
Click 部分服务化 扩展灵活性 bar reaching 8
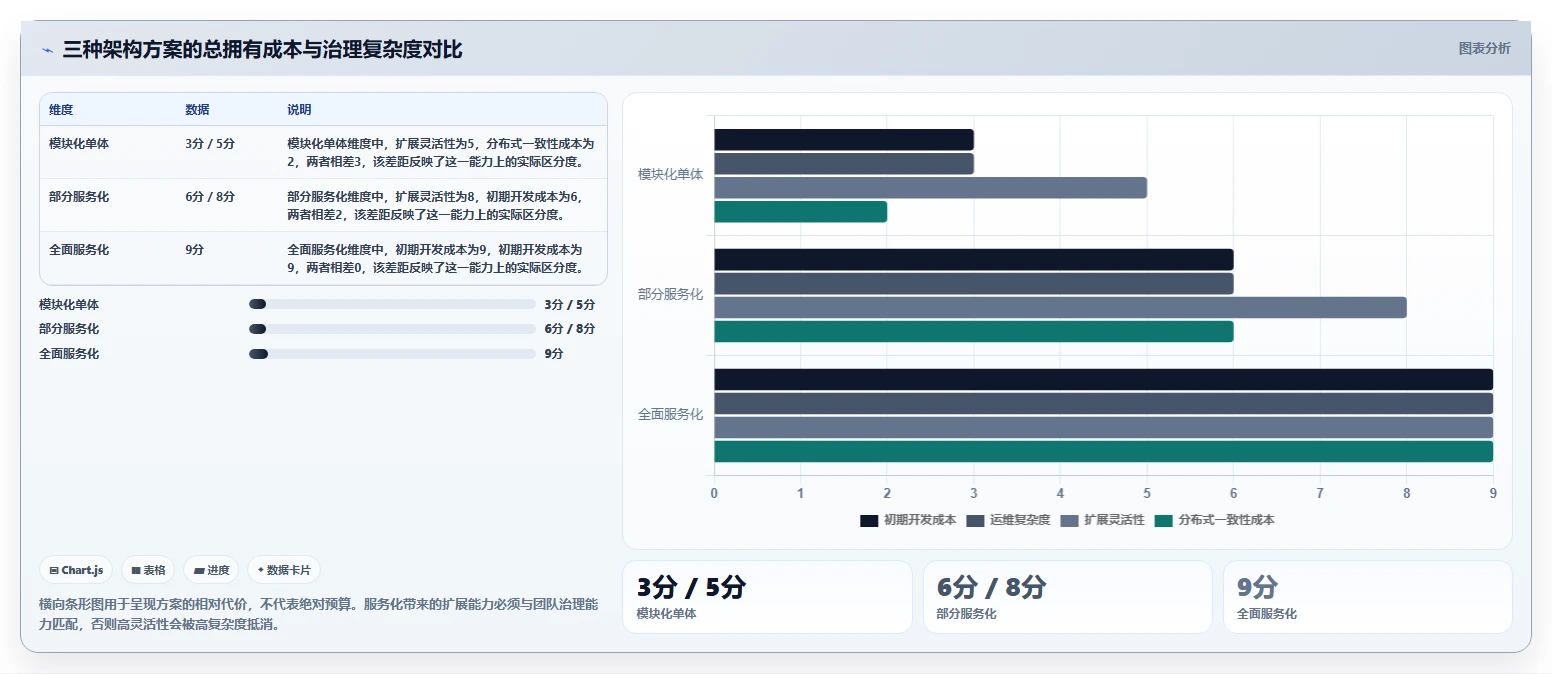[x=1060, y=308]
